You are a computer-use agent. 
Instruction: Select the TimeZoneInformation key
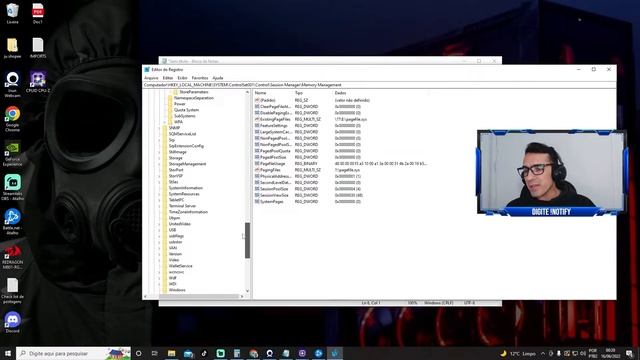coord(188,212)
